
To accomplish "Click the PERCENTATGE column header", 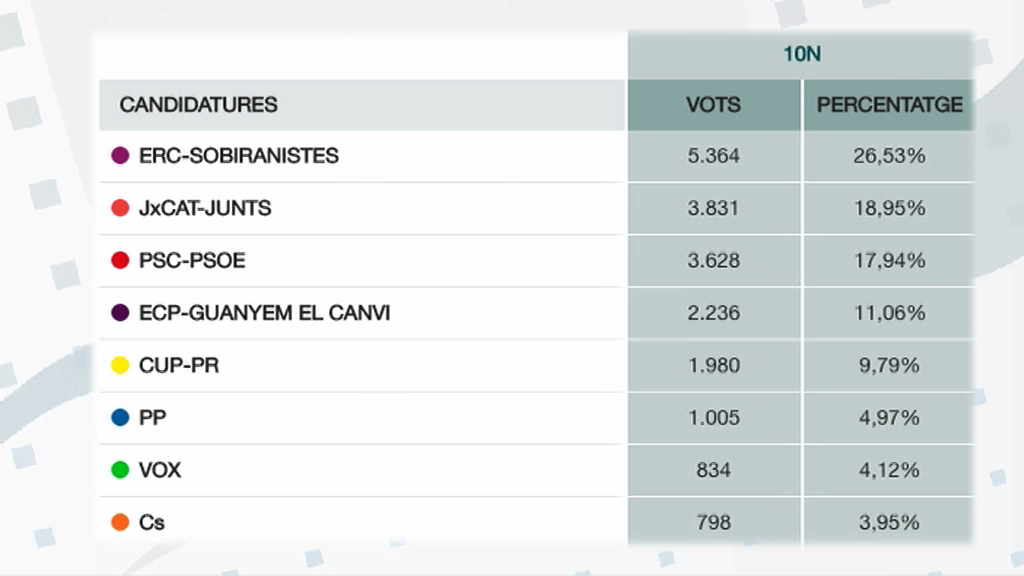I will [x=889, y=104].
